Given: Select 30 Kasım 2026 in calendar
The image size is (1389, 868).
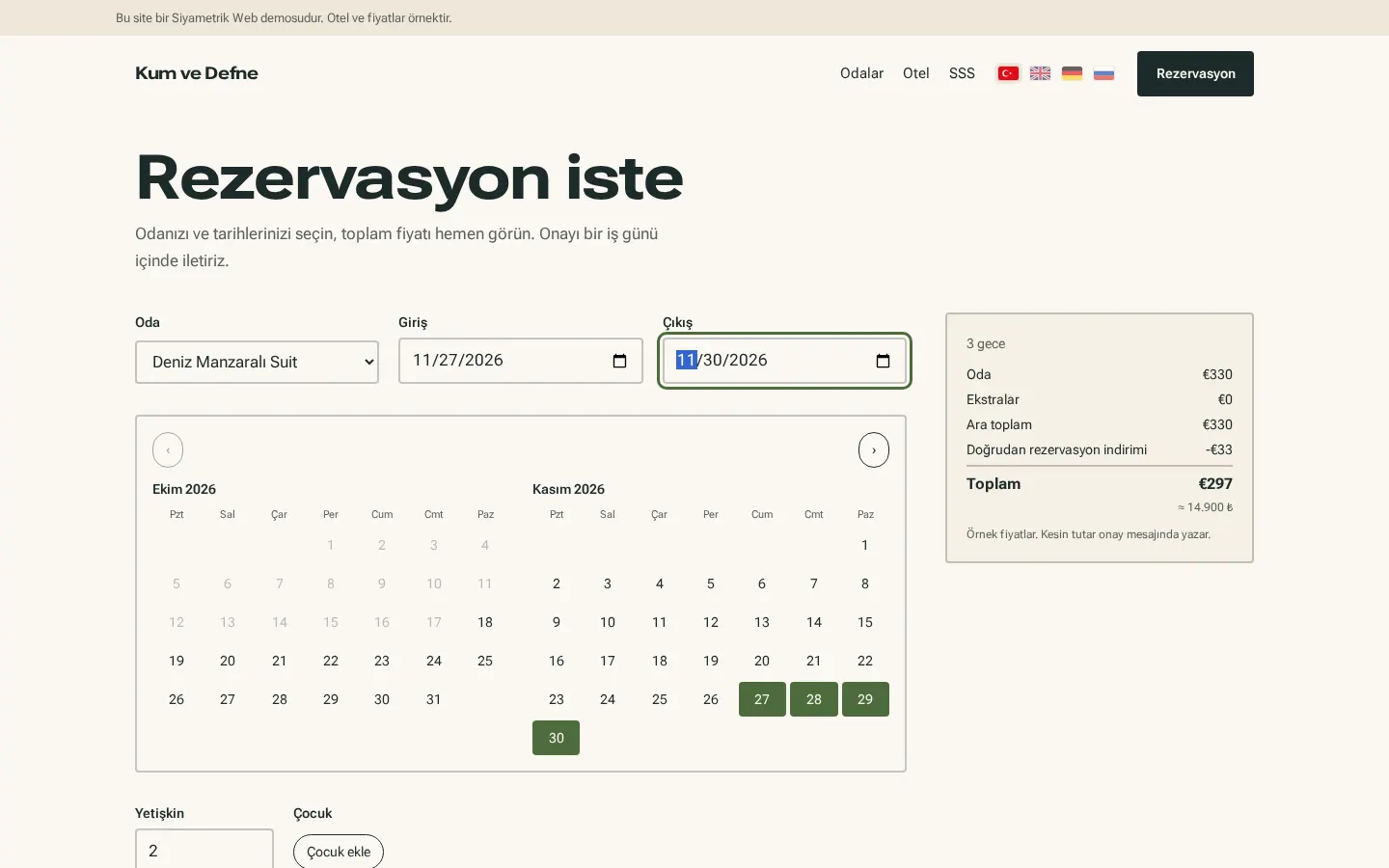Looking at the screenshot, I should pyautogui.click(x=557, y=738).
